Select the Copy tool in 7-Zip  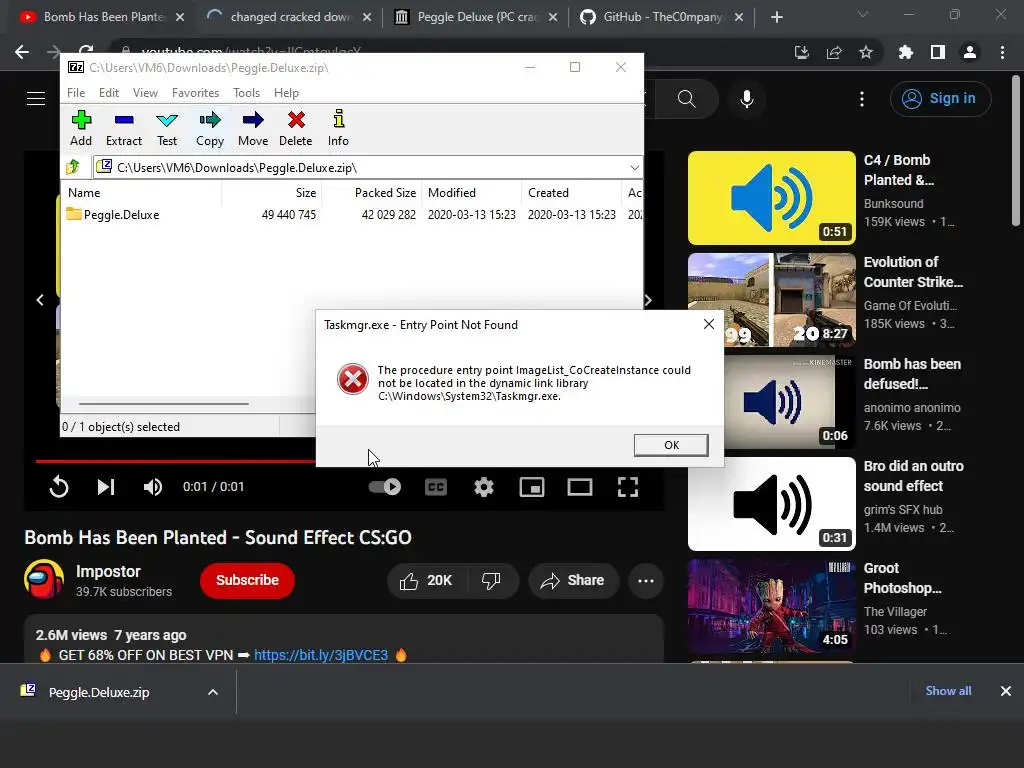point(210,128)
